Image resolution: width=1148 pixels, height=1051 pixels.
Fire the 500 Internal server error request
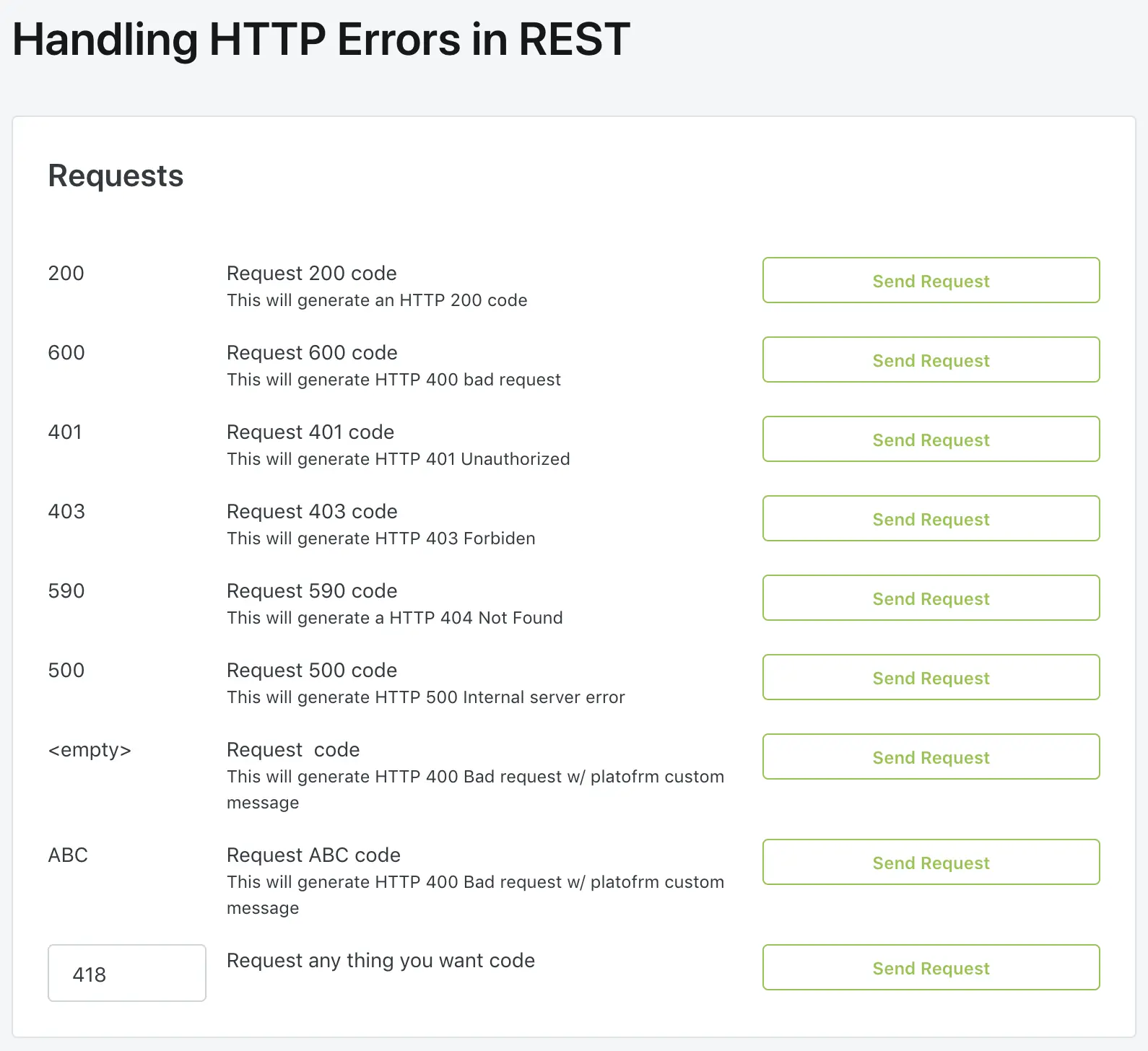(x=931, y=678)
